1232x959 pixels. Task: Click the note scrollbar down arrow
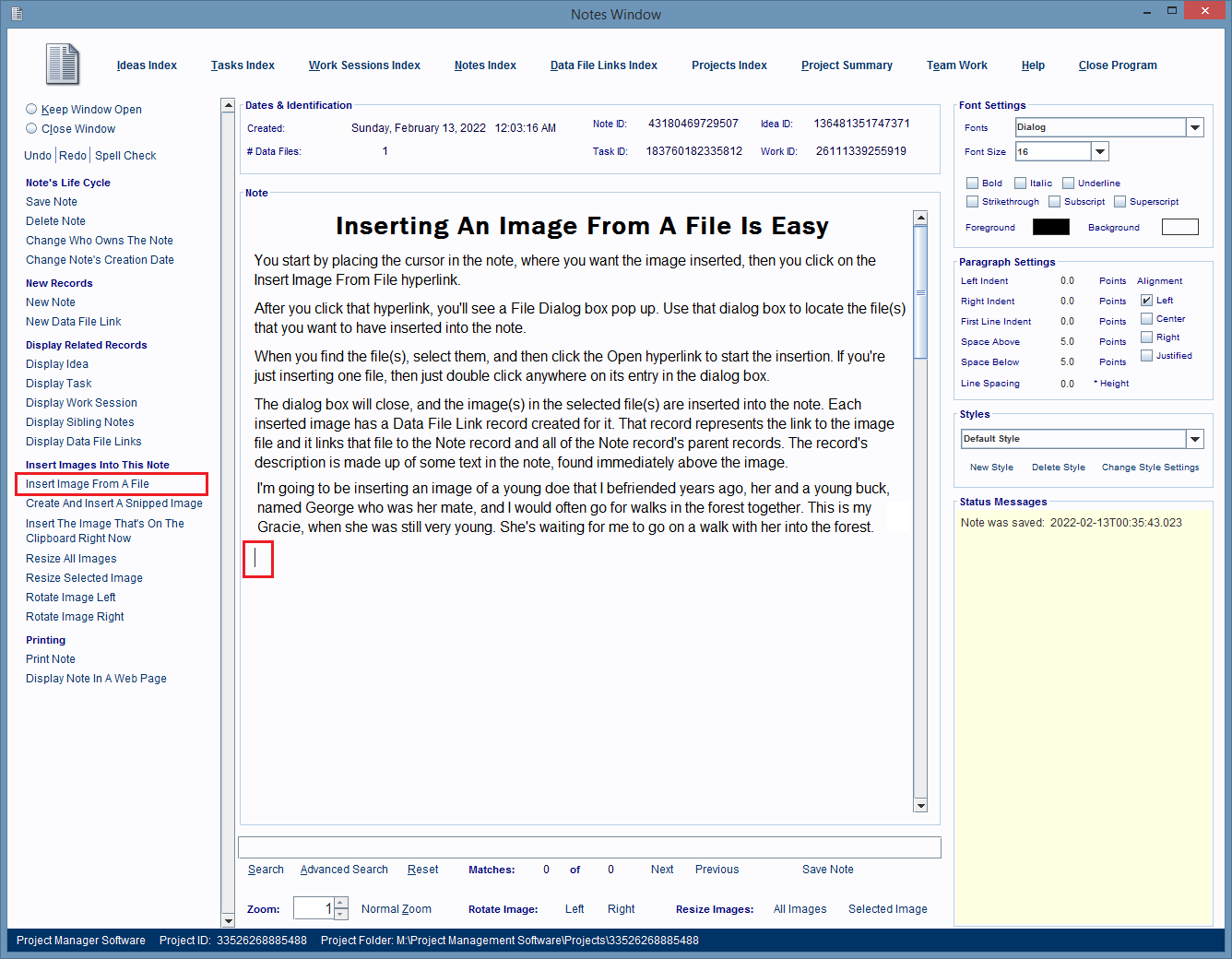[x=920, y=805]
